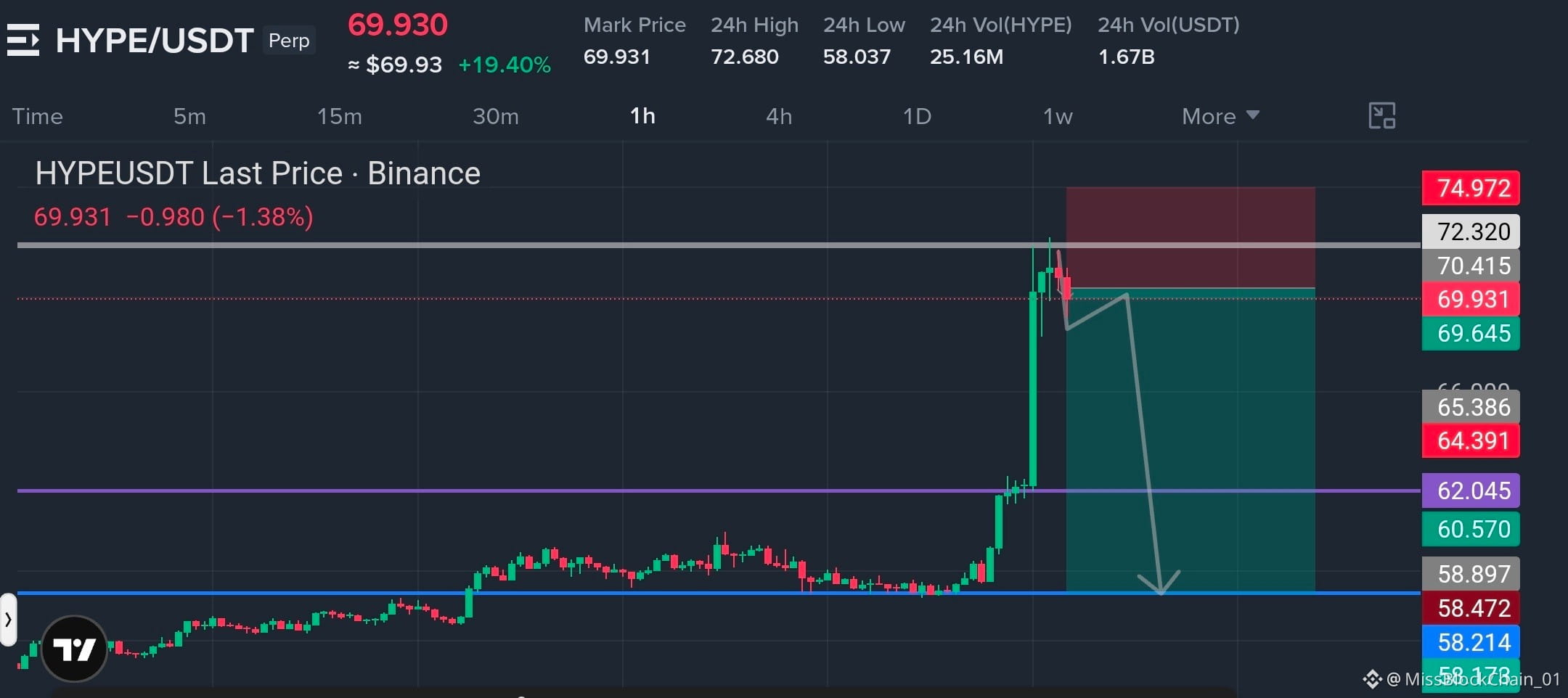Switch to the 1w timeframe
The height and width of the screenshot is (698, 1568).
[x=1058, y=116]
